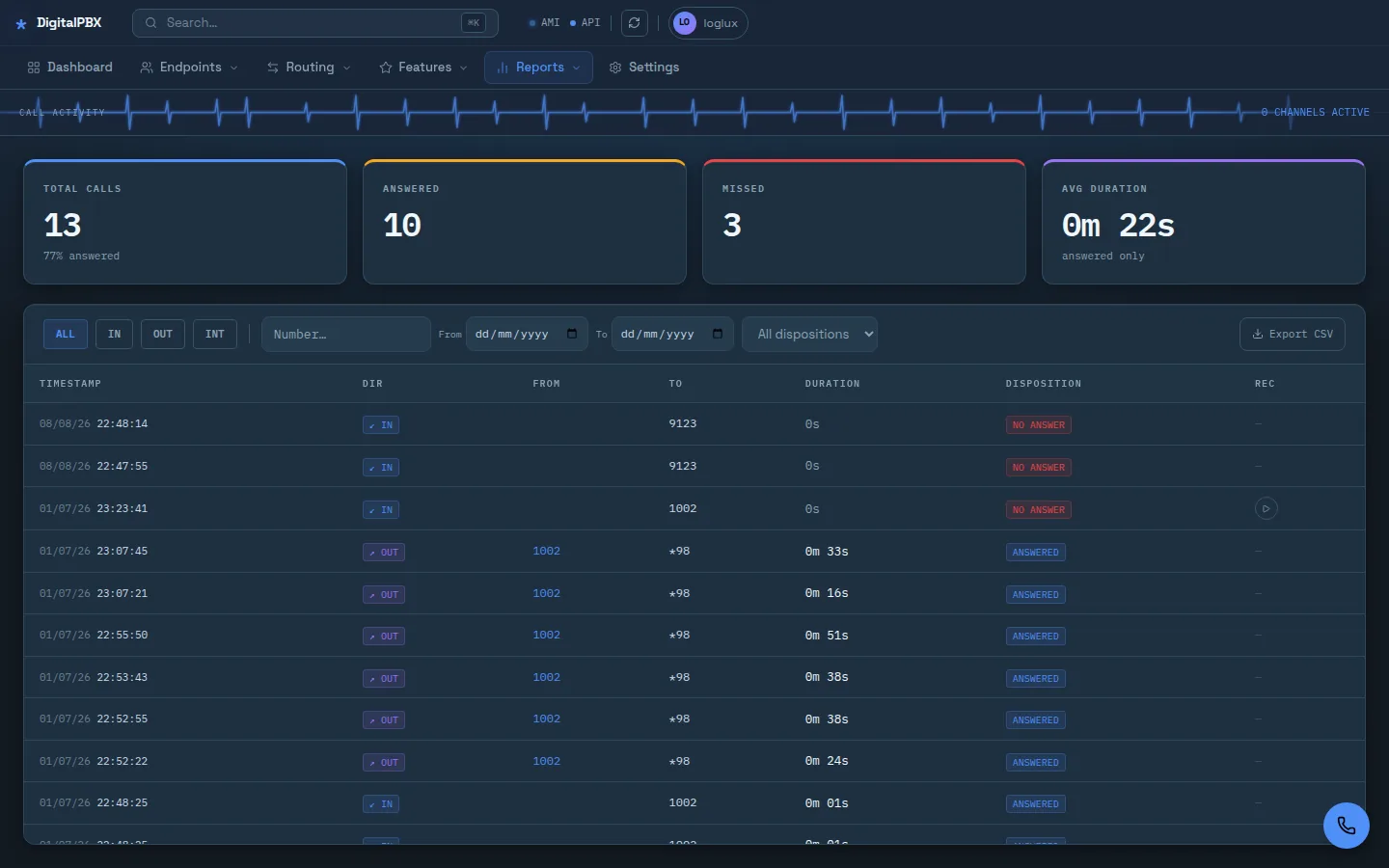Focus the Number filter field
The image size is (1389, 868).
click(x=346, y=335)
